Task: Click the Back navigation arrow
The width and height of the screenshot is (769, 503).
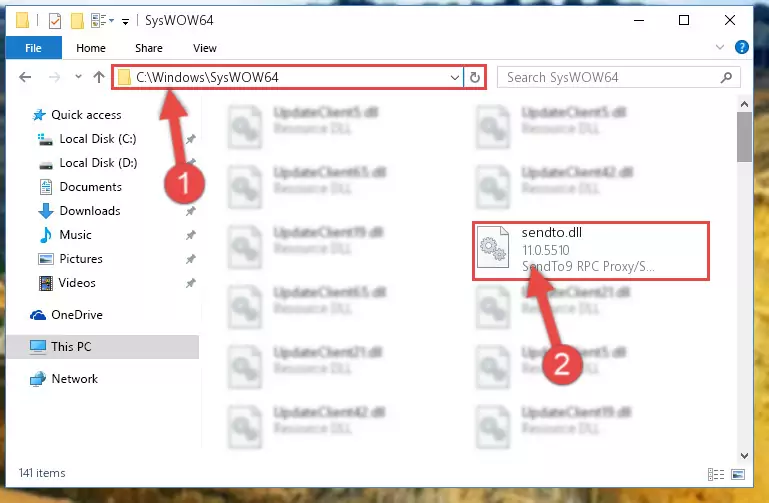Action: [25, 77]
